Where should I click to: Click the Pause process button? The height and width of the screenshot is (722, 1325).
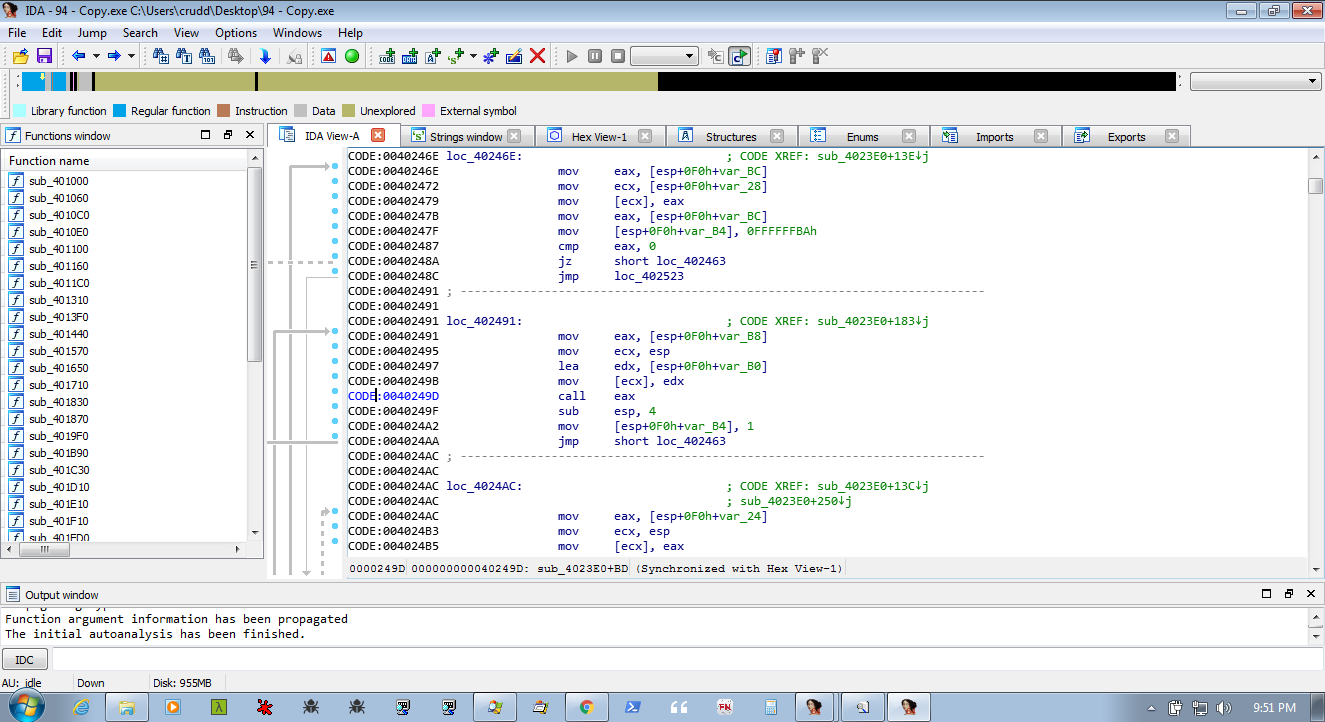click(x=595, y=56)
